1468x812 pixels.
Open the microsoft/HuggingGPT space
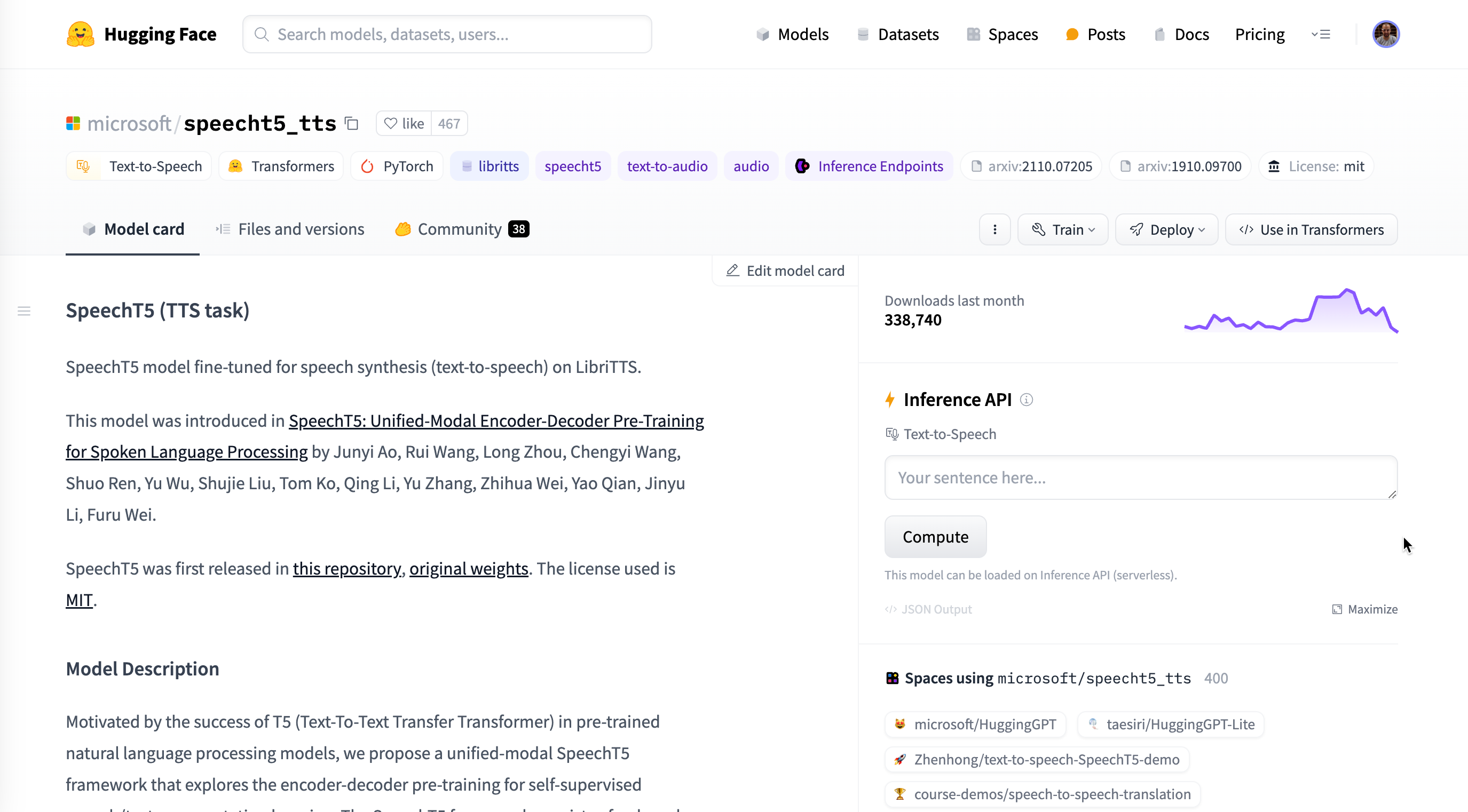click(975, 724)
